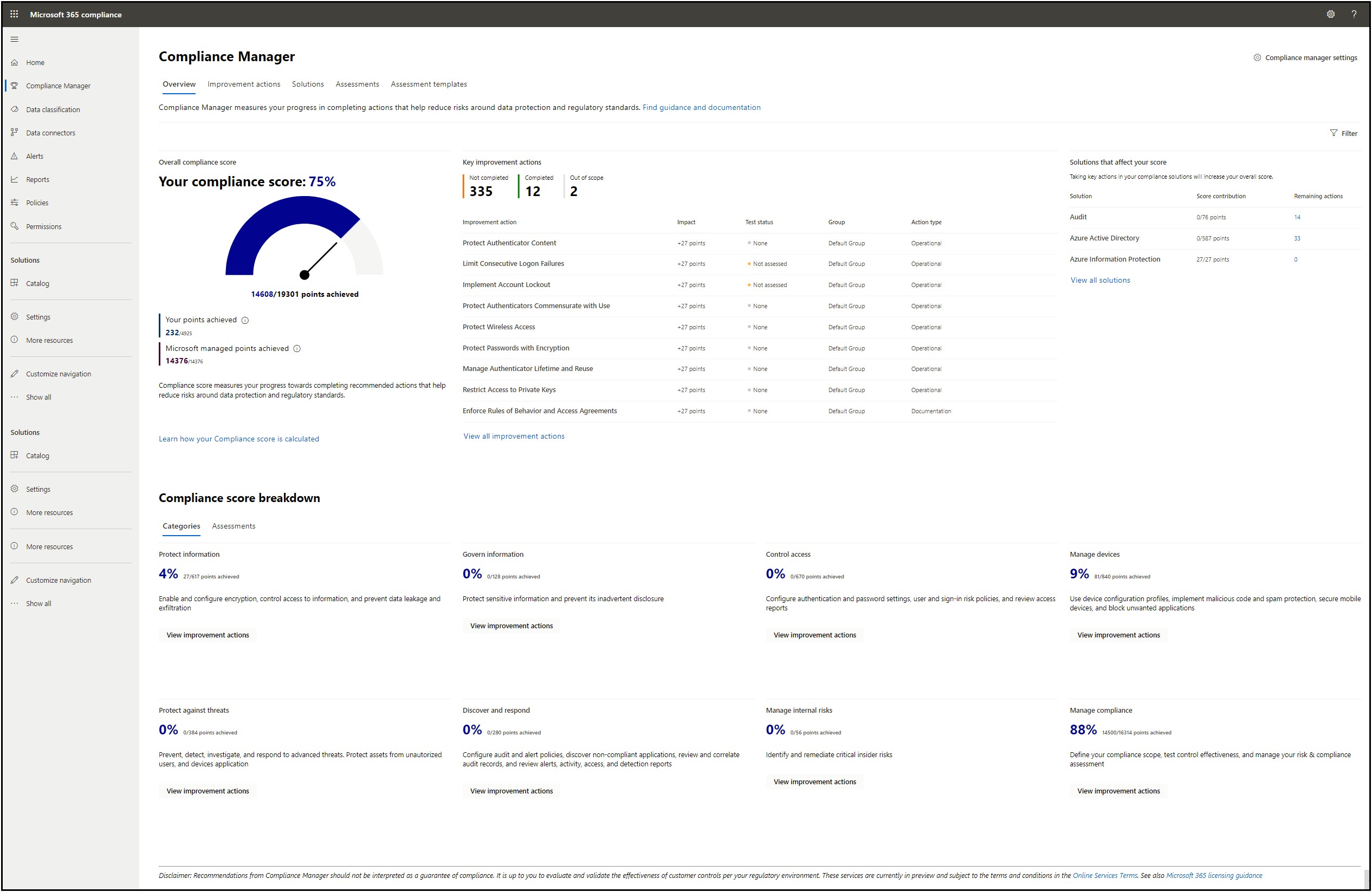Image resolution: width=1372 pixels, height=892 pixels.
Task: Open the Assessments tab at top
Action: coord(358,84)
